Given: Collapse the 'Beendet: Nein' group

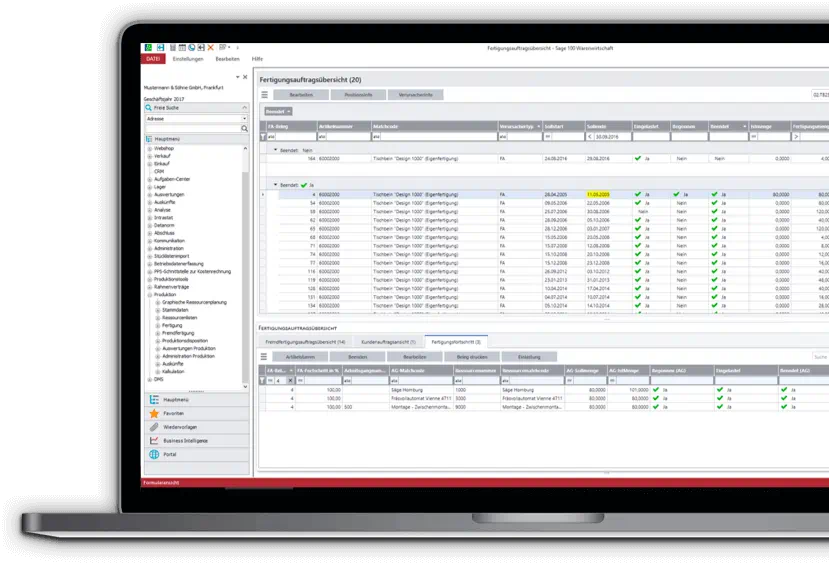Looking at the screenshot, I should click(x=275, y=150).
